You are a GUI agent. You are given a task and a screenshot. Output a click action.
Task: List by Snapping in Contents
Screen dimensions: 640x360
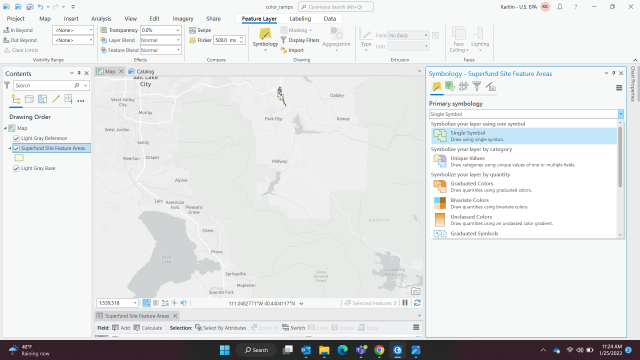pos(68,99)
